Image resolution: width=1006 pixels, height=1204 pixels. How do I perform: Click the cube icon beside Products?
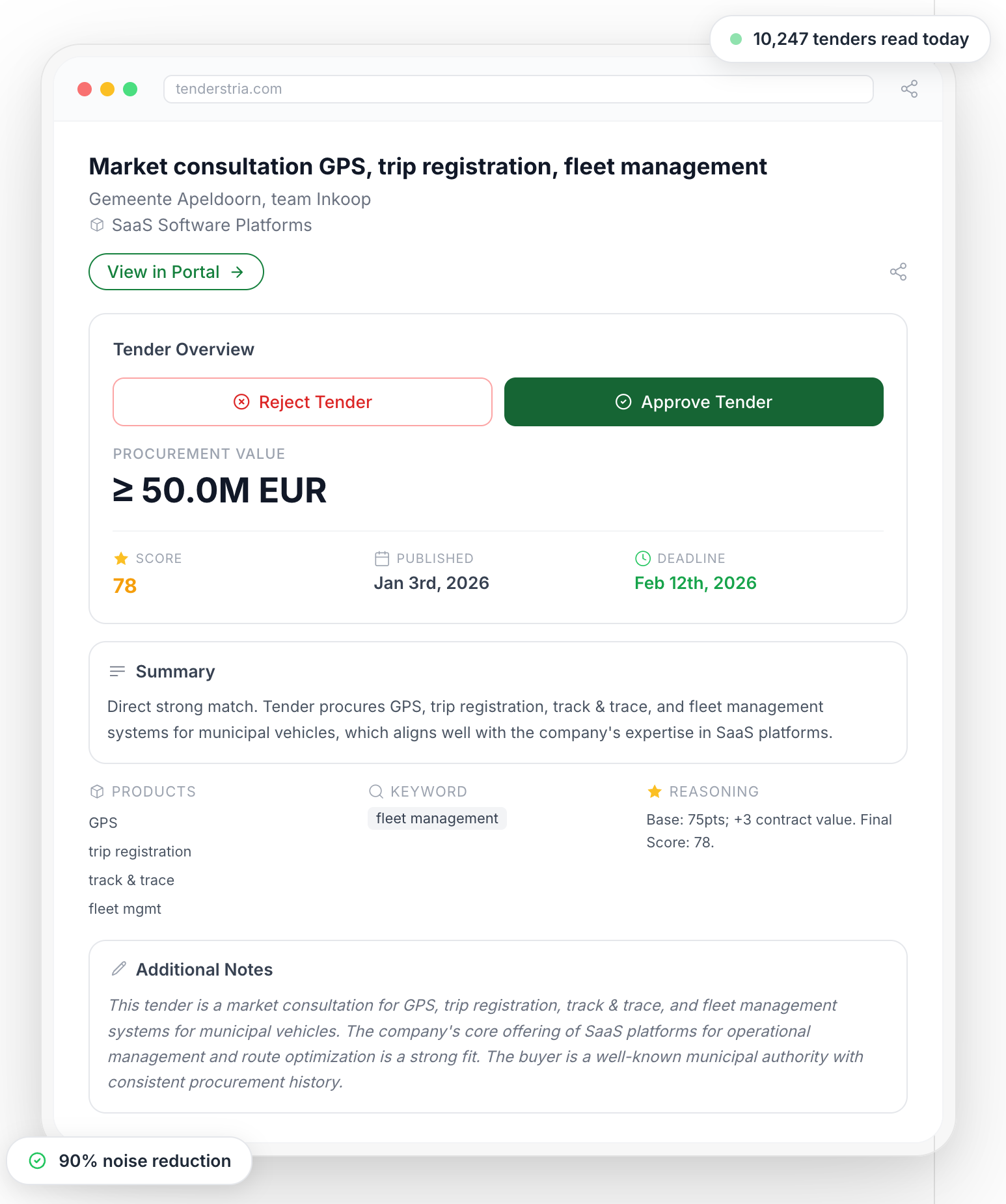tap(97, 791)
